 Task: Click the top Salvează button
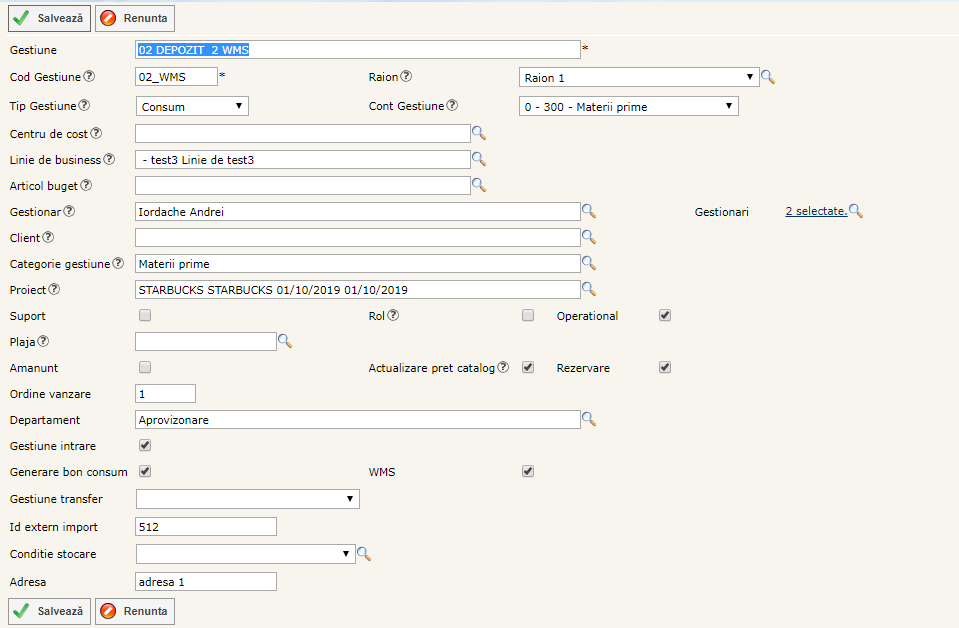[x=50, y=18]
